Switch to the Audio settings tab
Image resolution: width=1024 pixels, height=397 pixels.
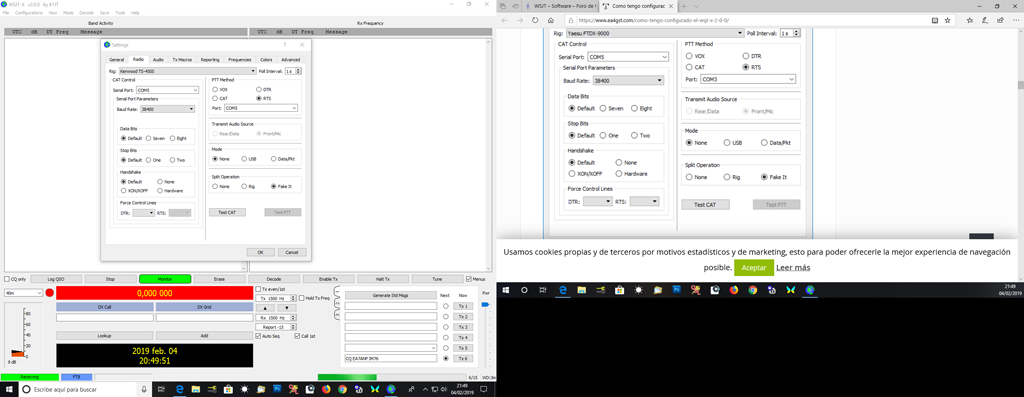point(158,59)
